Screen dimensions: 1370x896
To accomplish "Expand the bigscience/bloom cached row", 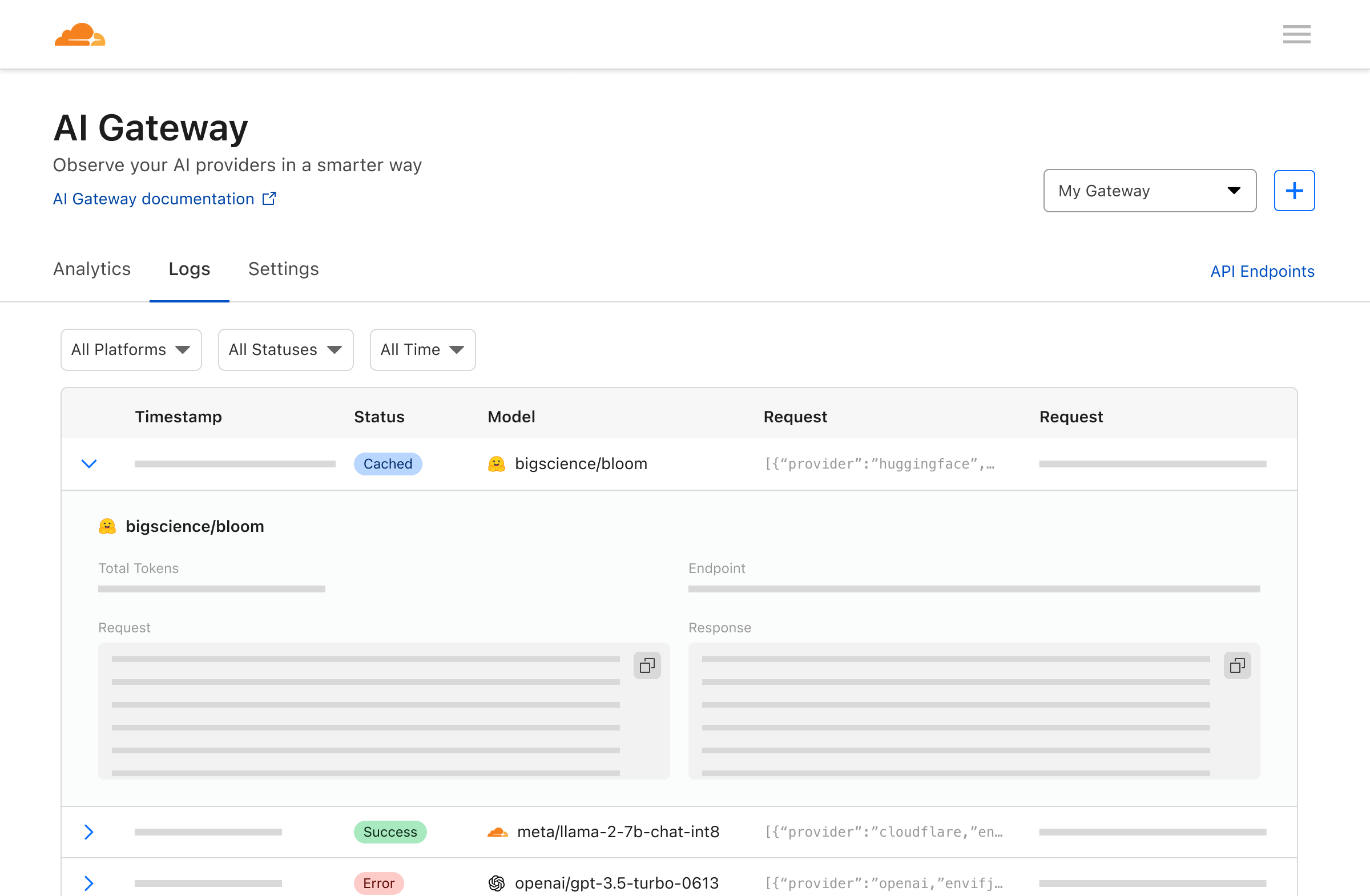I will (89, 463).
